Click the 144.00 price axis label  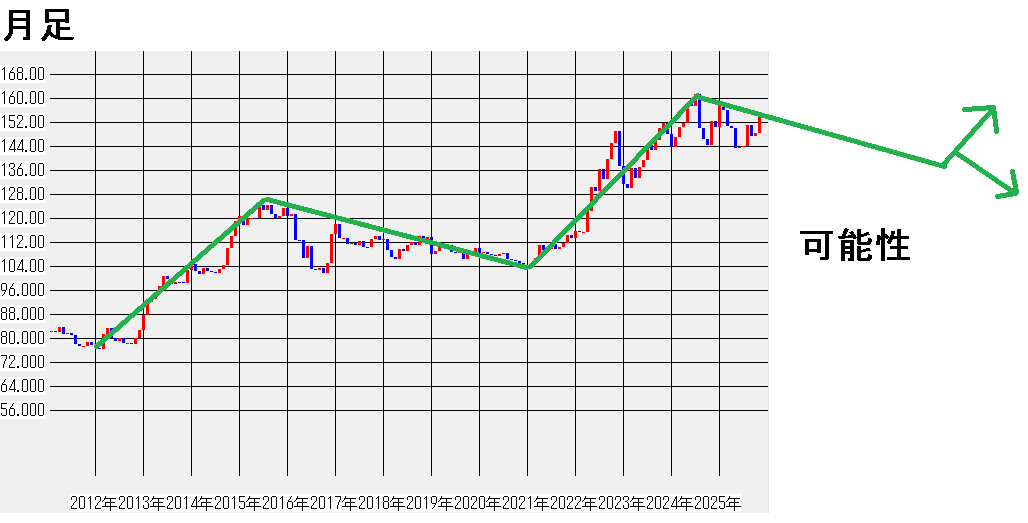(24, 146)
